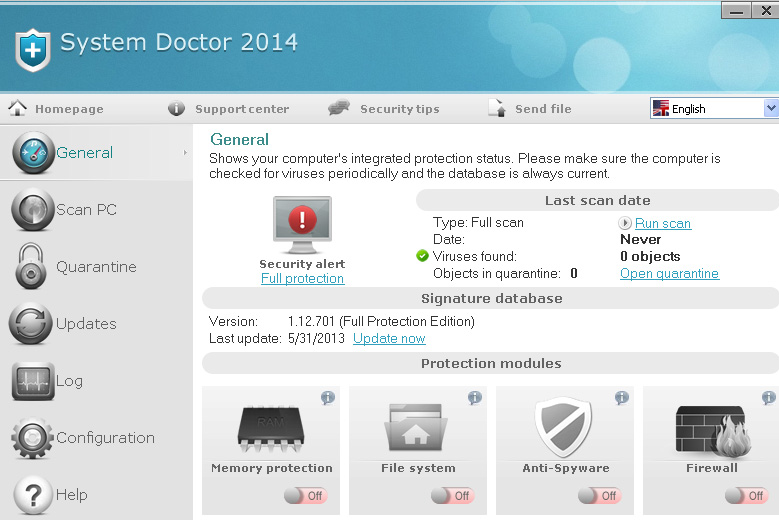Show info for Memory protection module
Screen dimensions: 779x520
(327, 398)
